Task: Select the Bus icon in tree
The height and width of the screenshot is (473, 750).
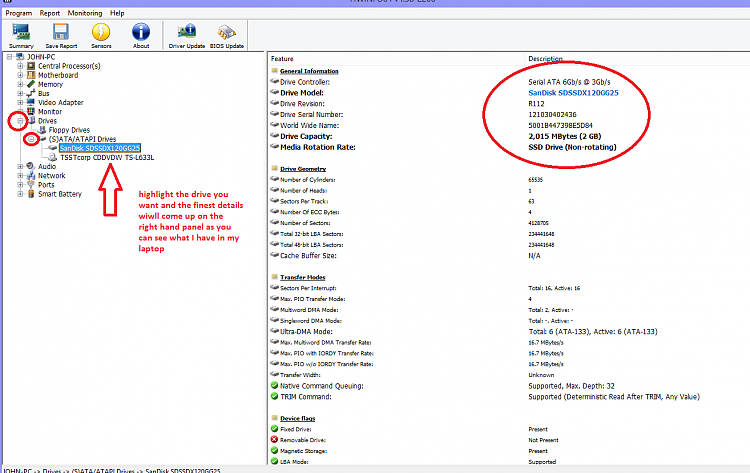Action: point(31,93)
